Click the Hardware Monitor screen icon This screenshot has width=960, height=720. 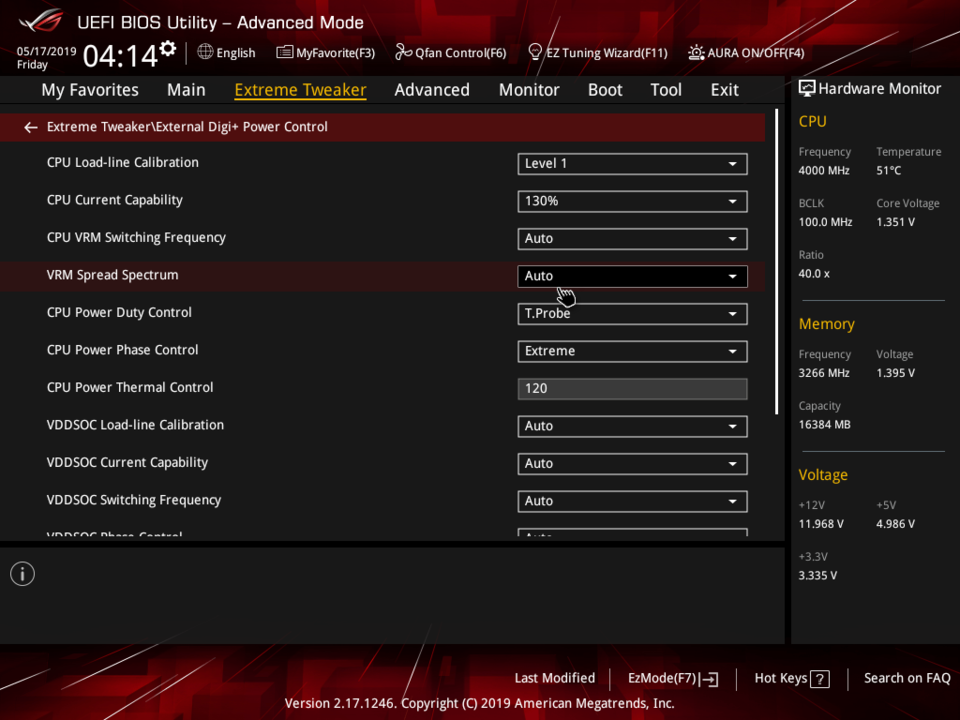pos(807,89)
